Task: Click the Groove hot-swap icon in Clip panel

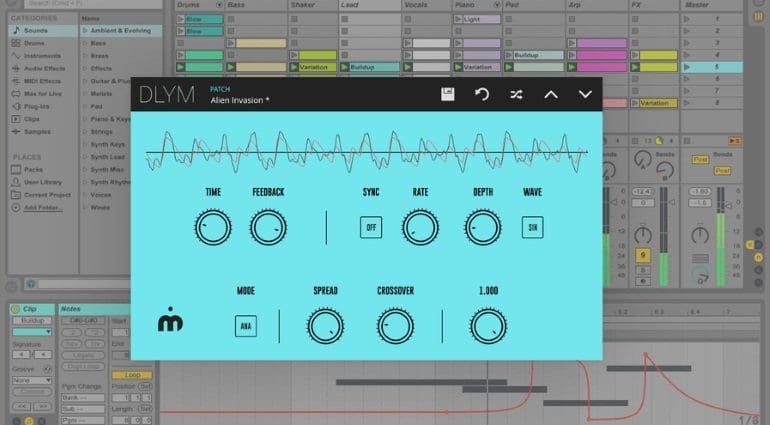Action: coord(48,369)
